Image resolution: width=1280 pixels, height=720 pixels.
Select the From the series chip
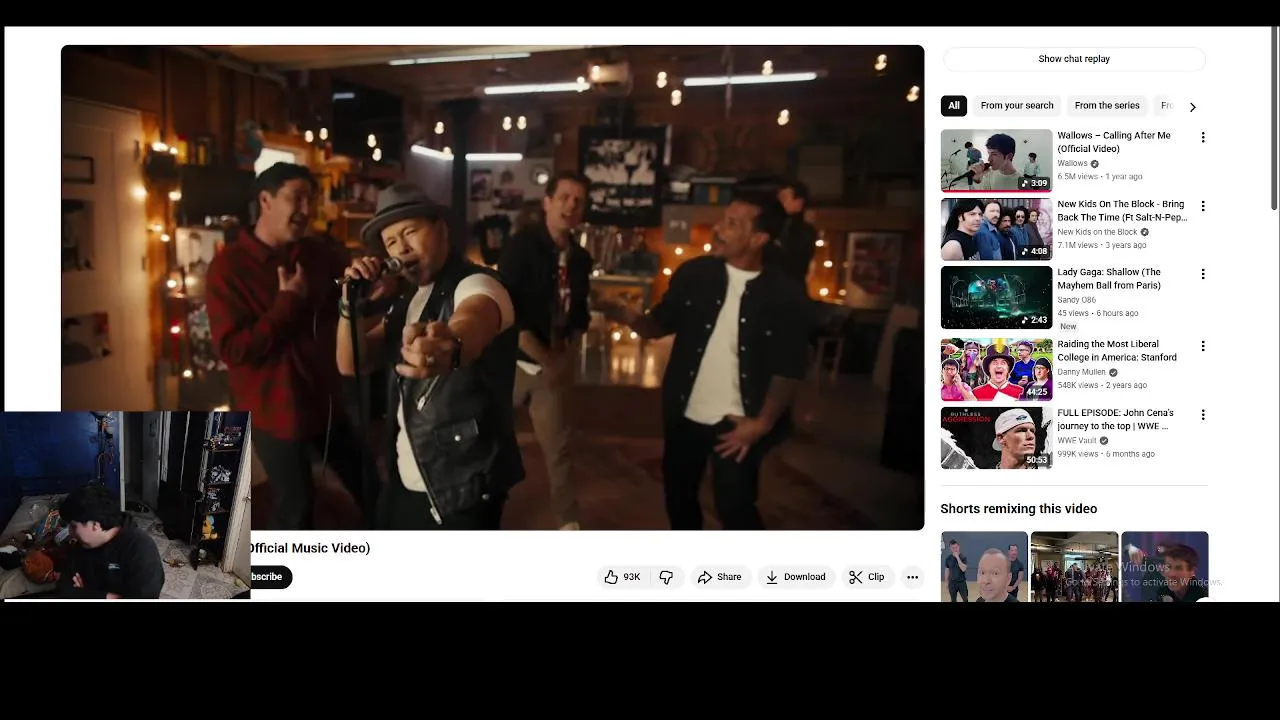1107,106
